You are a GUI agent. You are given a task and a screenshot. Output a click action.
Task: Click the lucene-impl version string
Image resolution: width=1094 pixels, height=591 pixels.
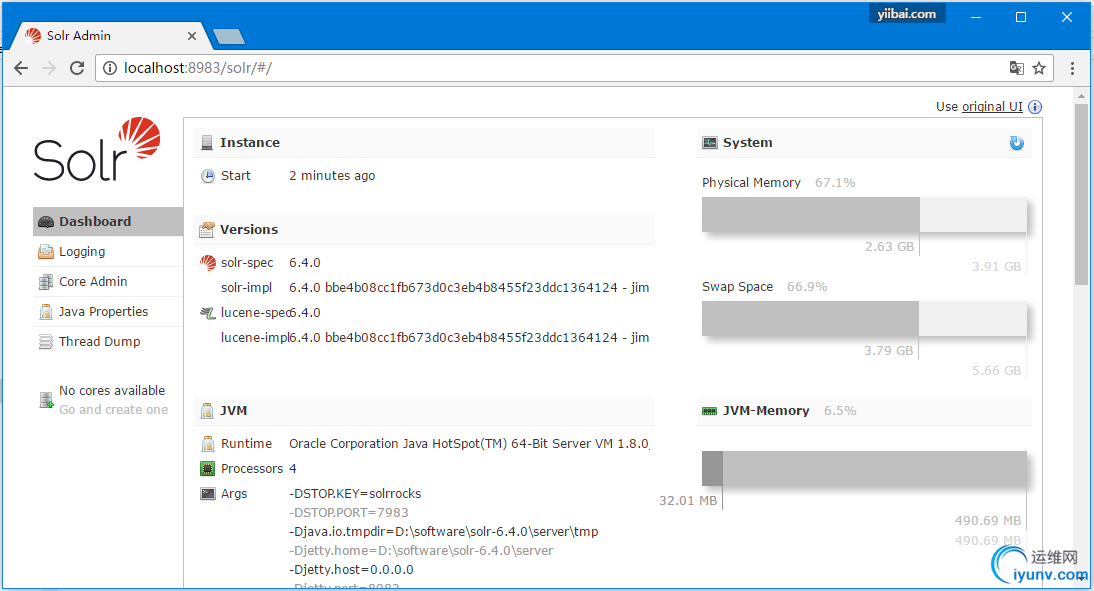point(469,338)
